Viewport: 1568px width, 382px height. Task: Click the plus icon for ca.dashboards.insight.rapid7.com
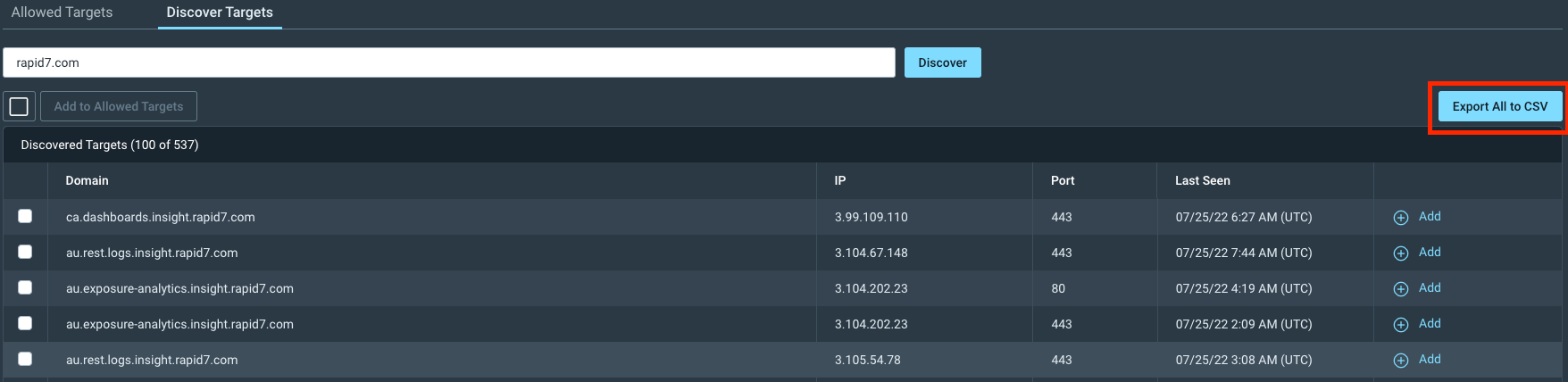(x=1401, y=218)
